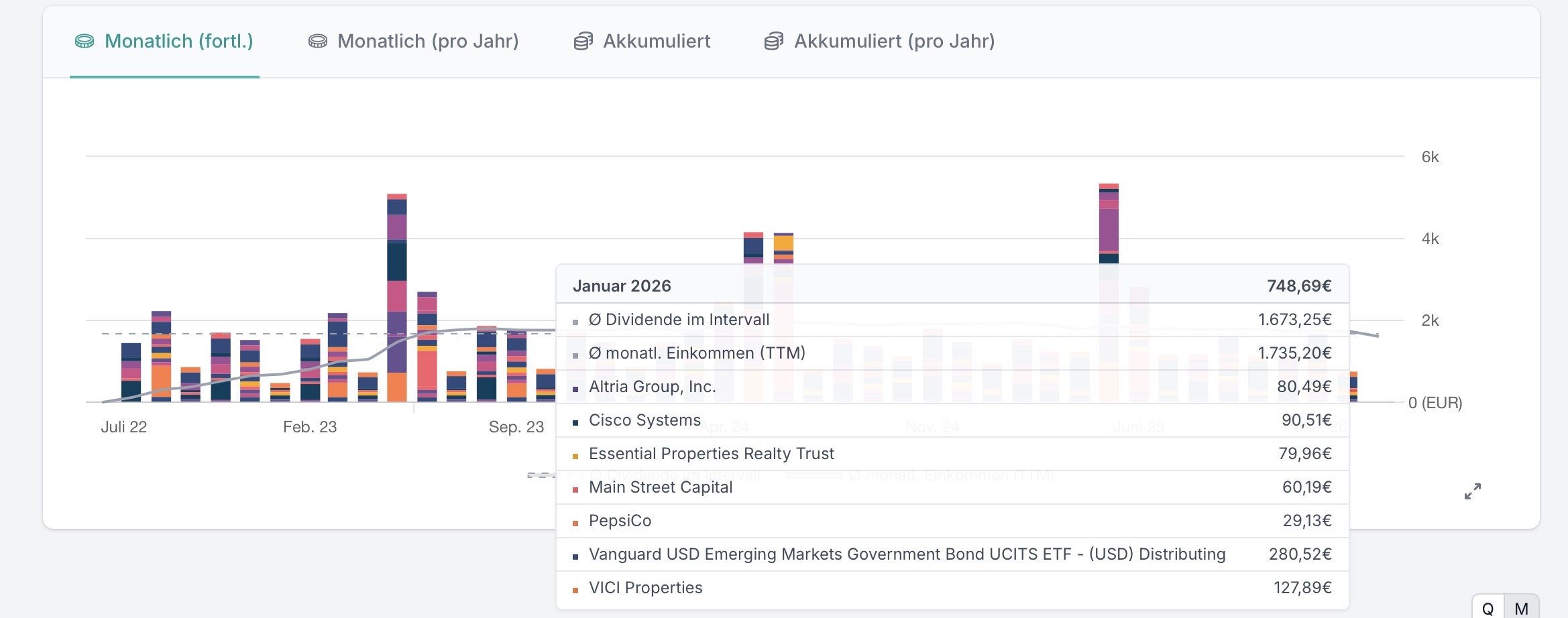
Task: Open the Akkumuliert tab
Action: pyautogui.click(x=656, y=42)
